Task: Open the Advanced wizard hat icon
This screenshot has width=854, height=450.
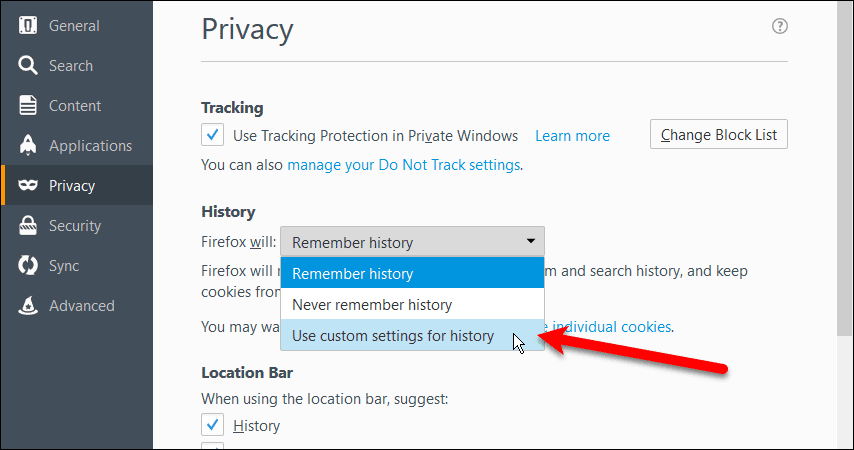Action: point(28,306)
